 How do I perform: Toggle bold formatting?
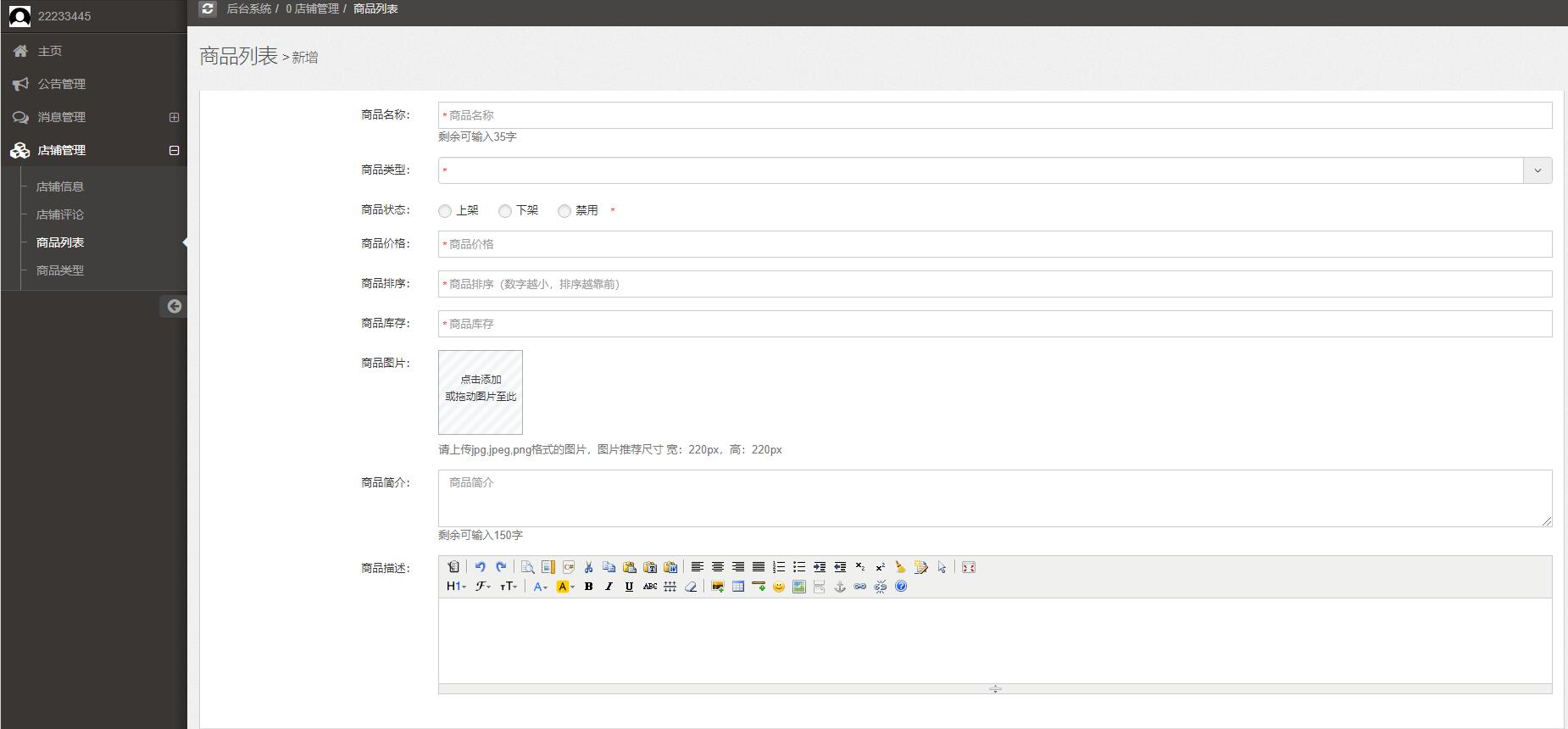(x=588, y=587)
